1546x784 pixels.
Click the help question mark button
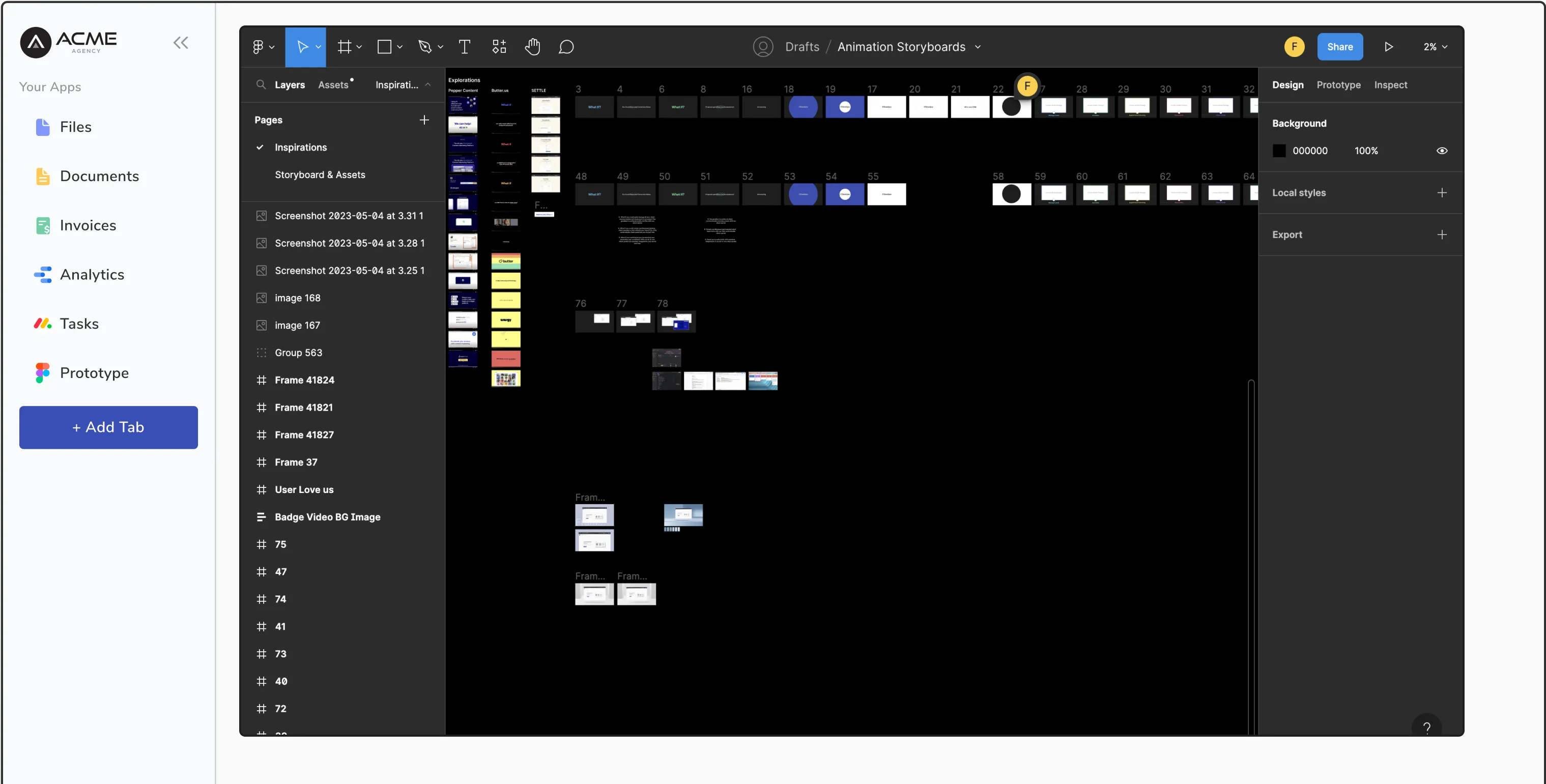[1426, 727]
